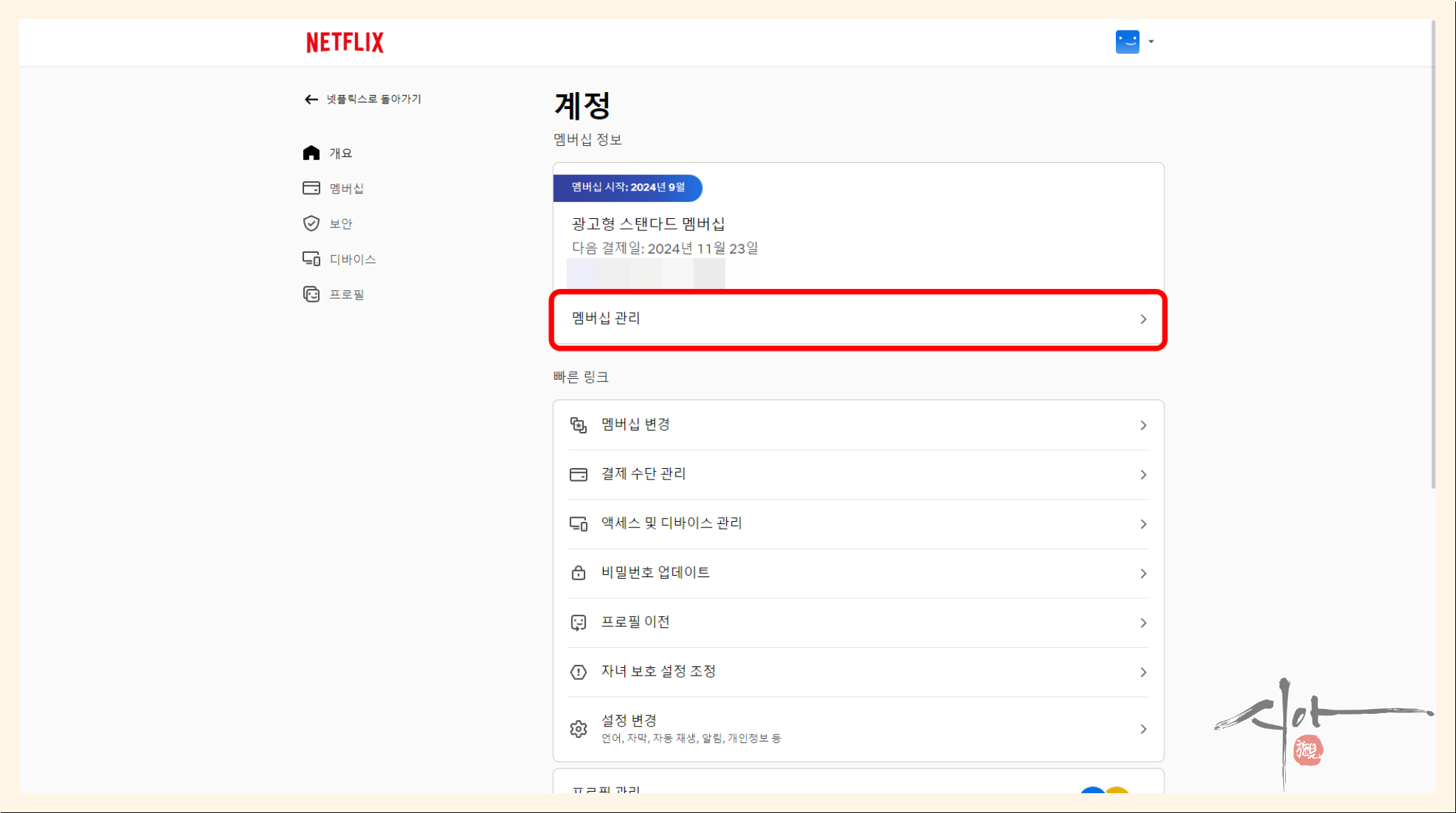The width and height of the screenshot is (1456, 813).
Task: Expand the 멤버십 관리 chevron
Action: 1143,319
